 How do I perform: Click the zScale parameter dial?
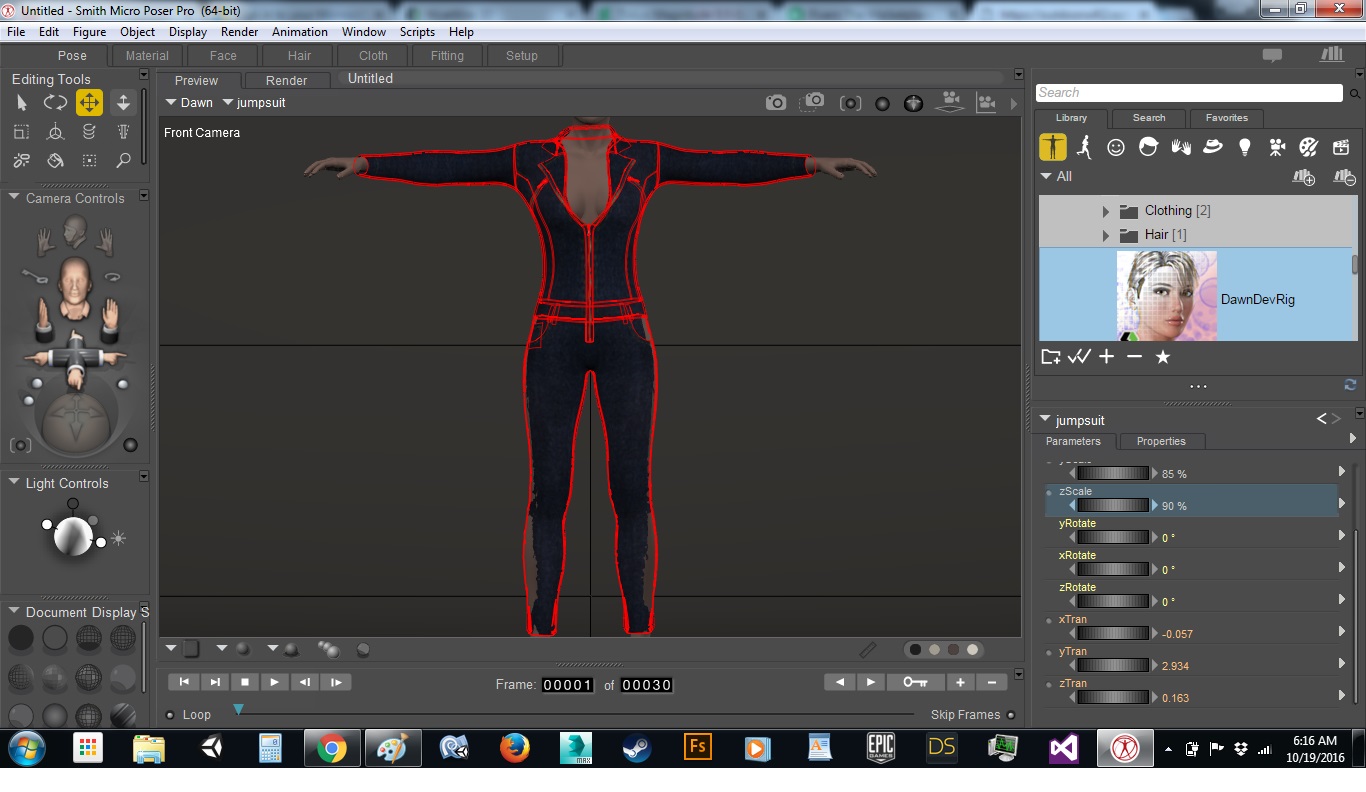(x=1112, y=506)
